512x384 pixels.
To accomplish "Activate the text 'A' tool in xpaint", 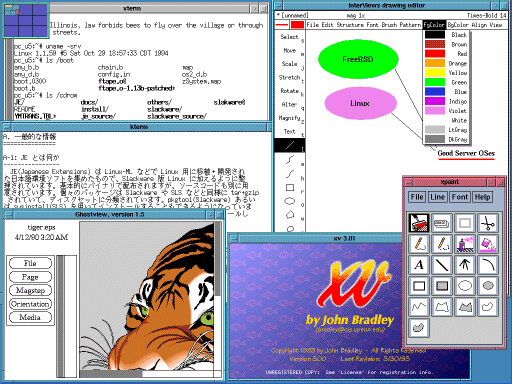I will click(419, 265).
